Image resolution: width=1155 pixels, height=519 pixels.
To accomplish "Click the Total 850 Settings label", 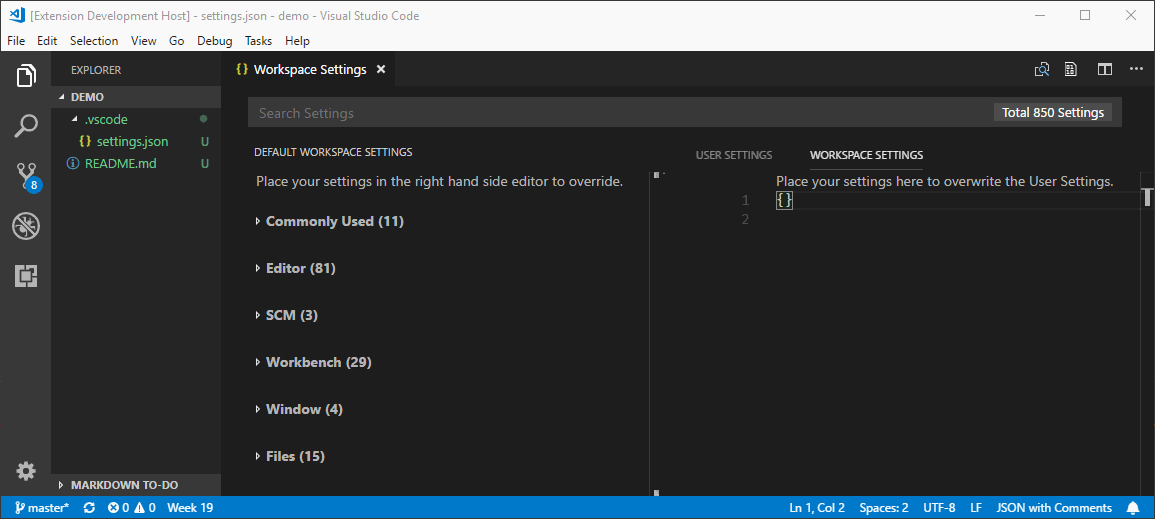I will point(1053,113).
